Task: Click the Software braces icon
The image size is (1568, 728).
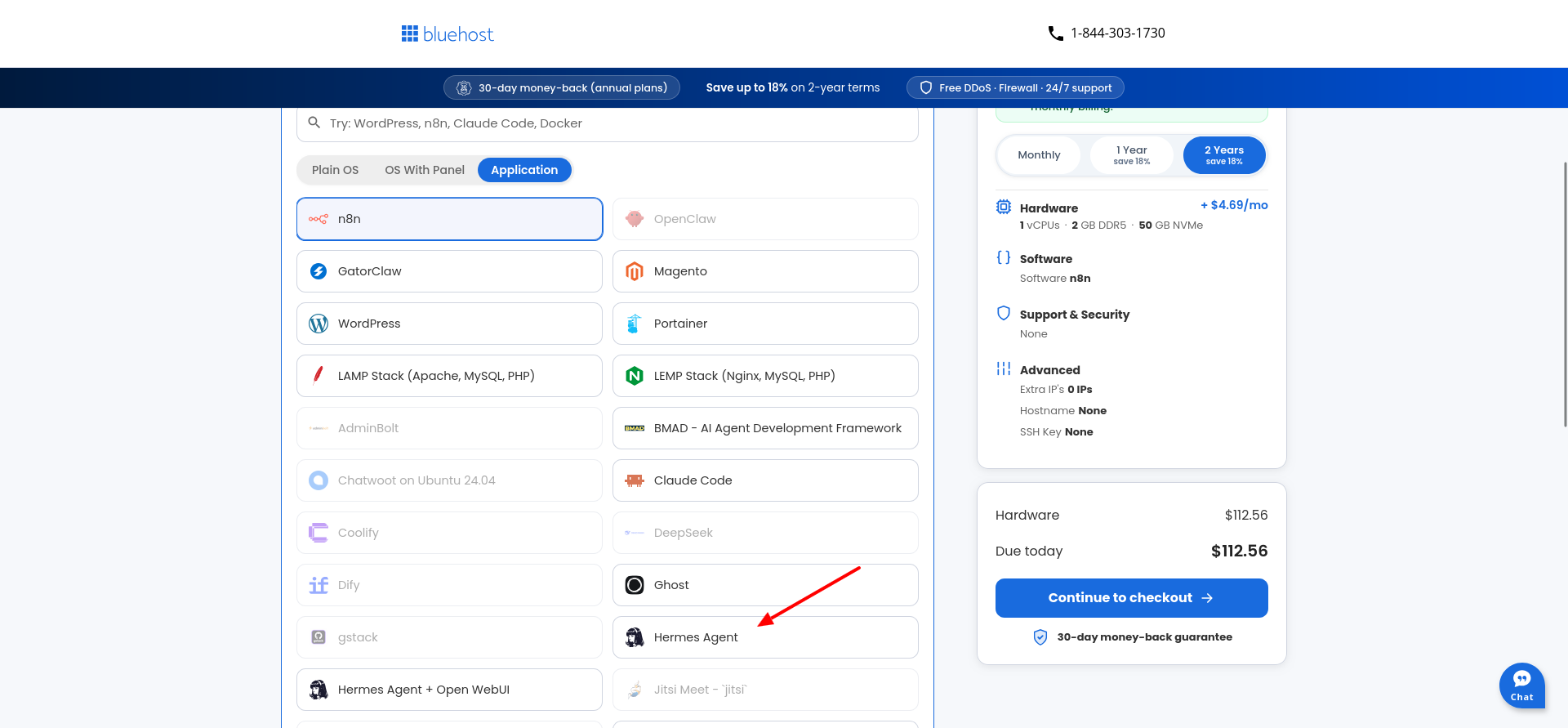Action: pos(1004,257)
